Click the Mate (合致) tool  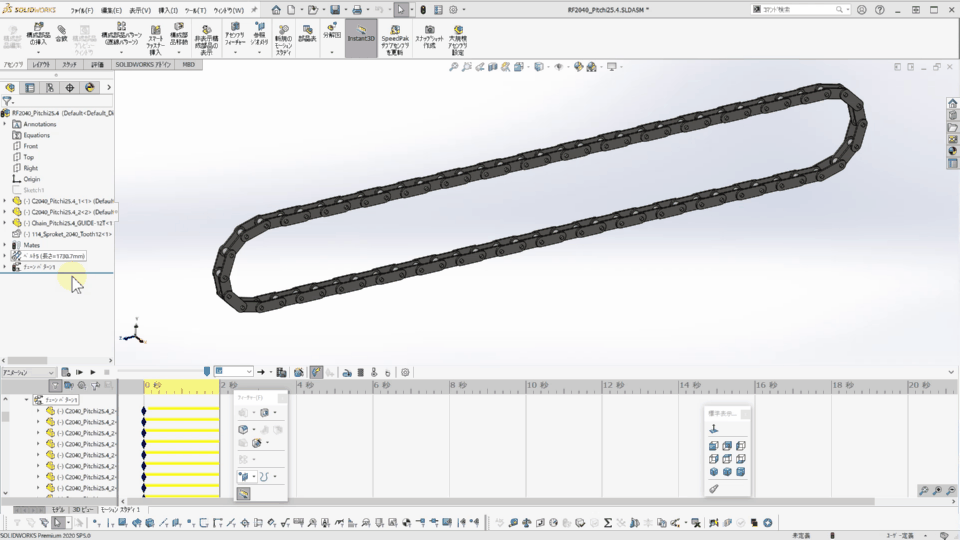[61, 34]
